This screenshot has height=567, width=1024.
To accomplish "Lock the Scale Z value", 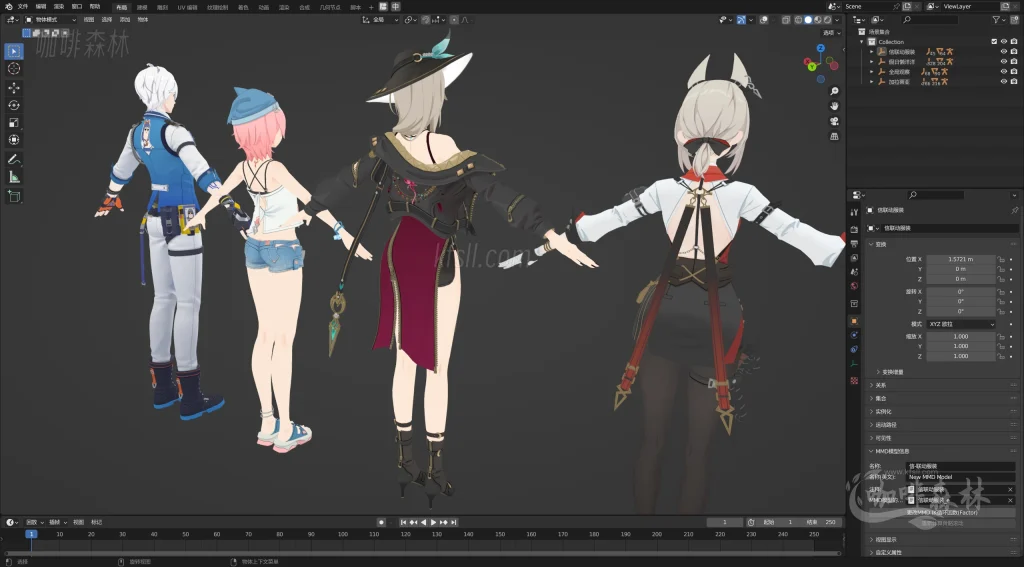I will coord(1000,356).
